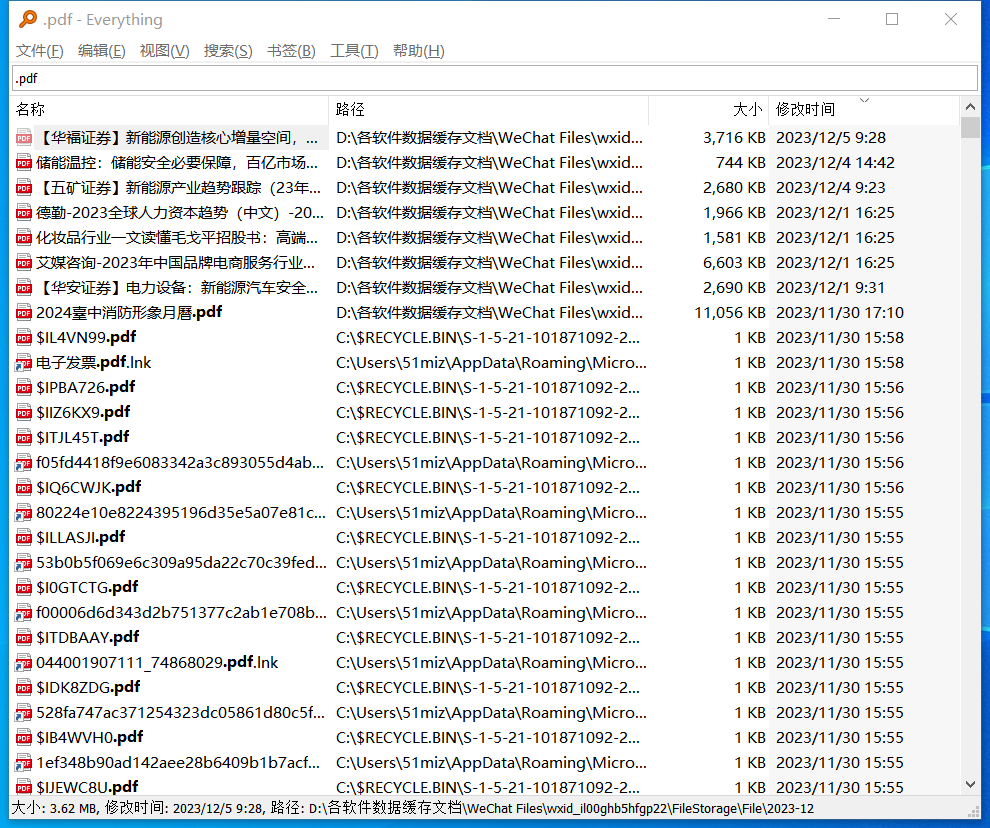This screenshot has height=828, width=990.
Task: Click PDF icon of $ITDBAAY.pdf
Action: (x=24, y=638)
